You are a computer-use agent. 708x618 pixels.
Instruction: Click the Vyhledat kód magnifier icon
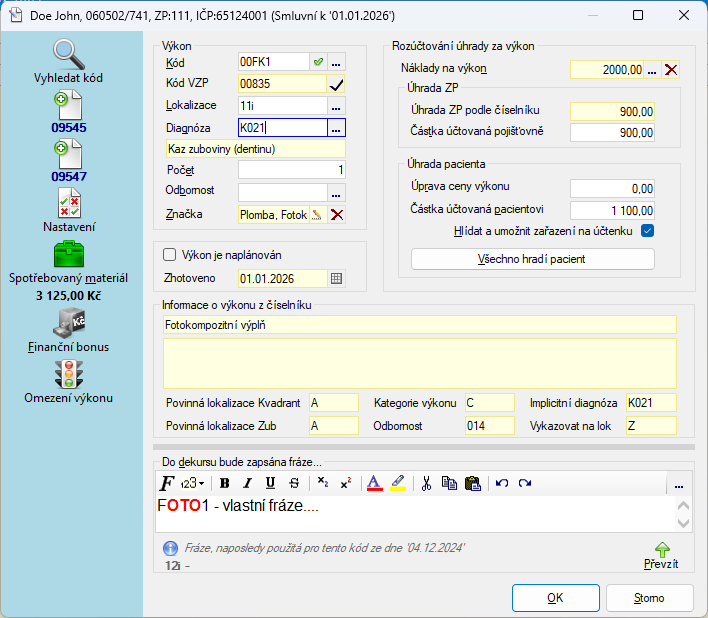(x=69, y=53)
